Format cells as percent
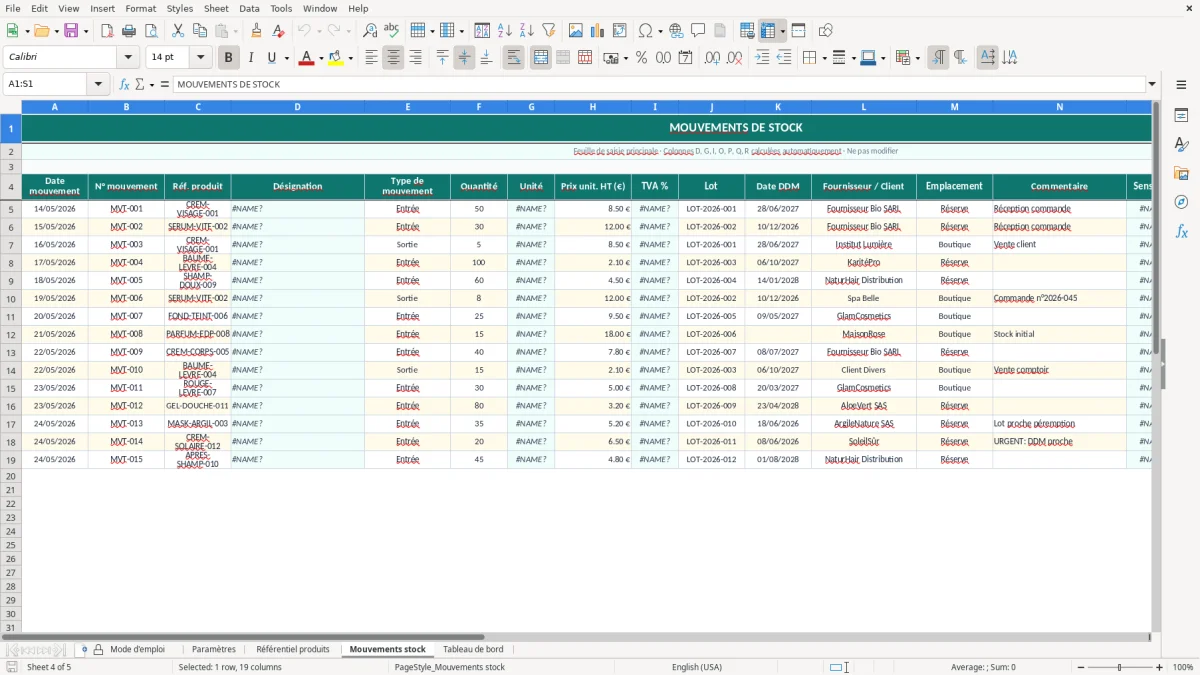The height and width of the screenshot is (675, 1200). [641, 58]
